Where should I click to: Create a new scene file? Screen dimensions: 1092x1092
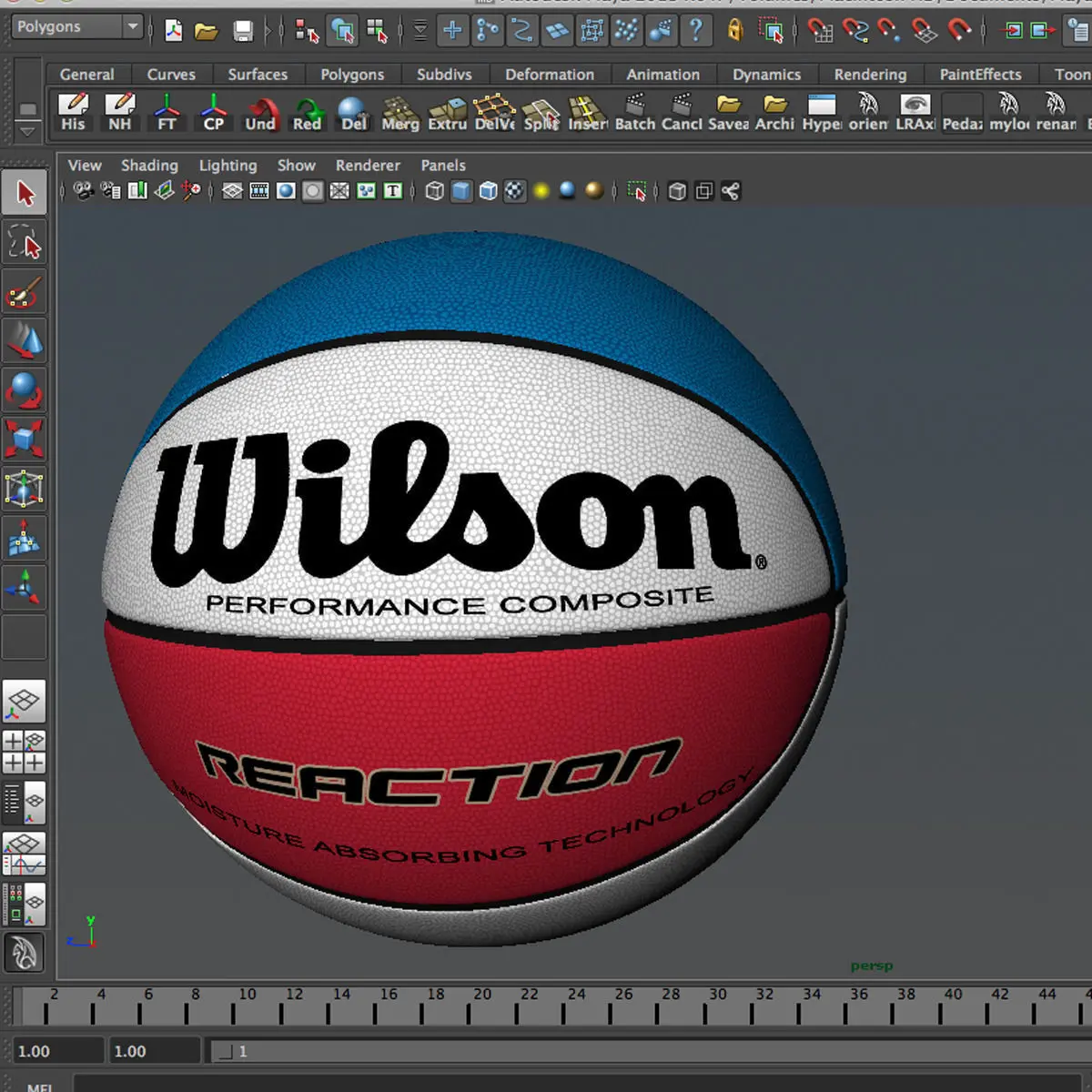click(x=173, y=30)
